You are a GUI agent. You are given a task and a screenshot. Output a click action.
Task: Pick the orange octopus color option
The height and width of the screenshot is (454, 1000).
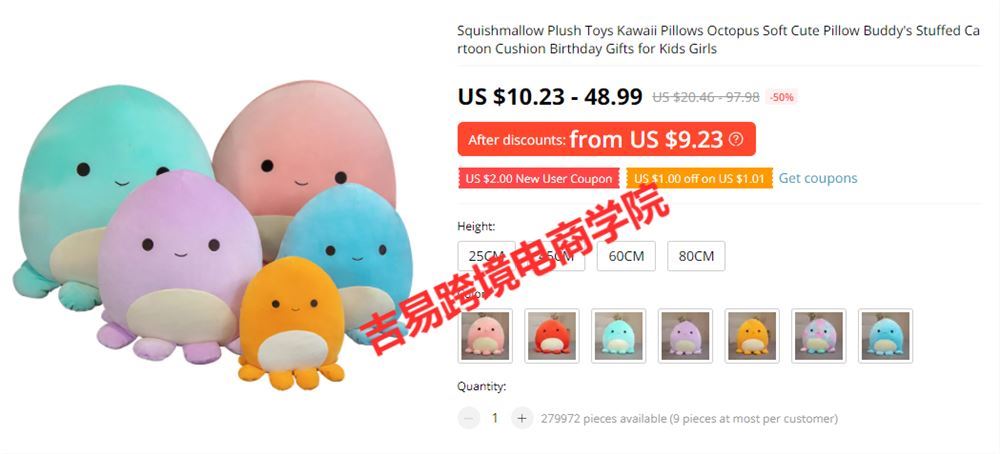pos(752,336)
